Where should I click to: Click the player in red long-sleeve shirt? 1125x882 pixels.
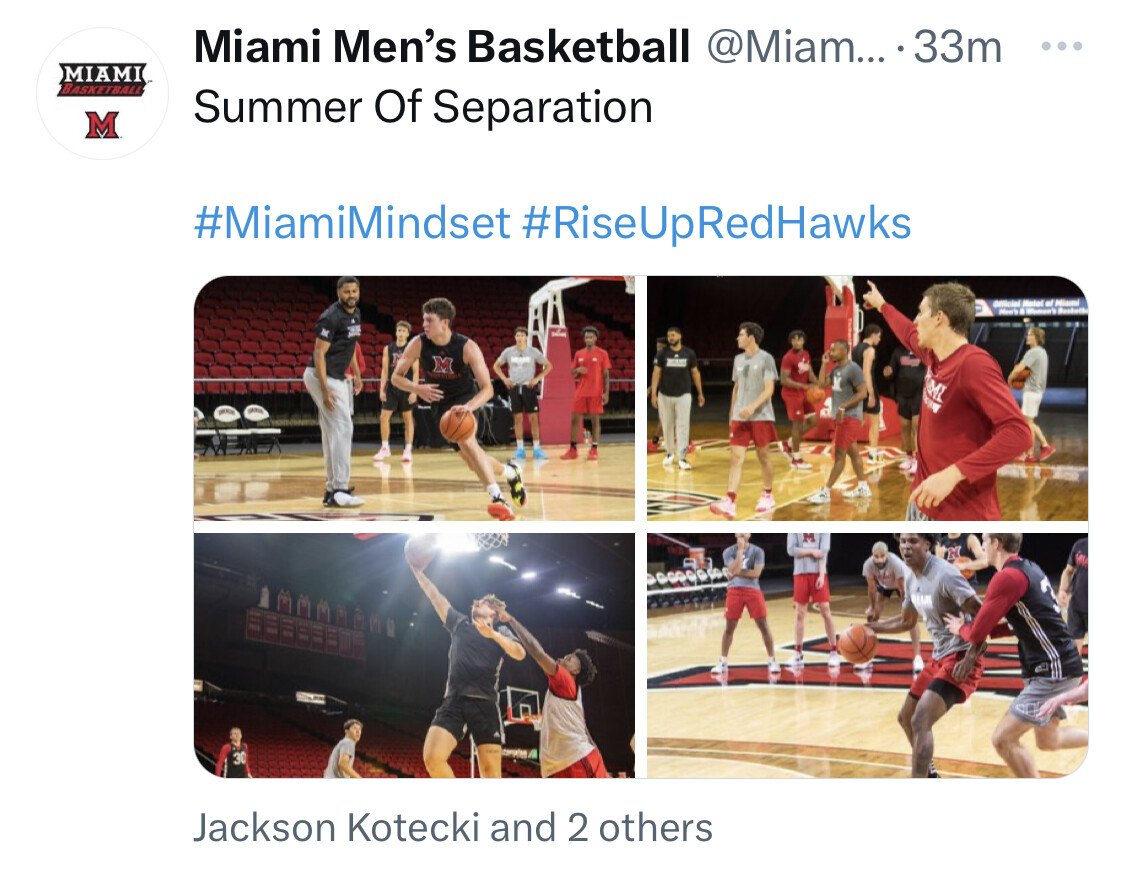tap(954, 402)
